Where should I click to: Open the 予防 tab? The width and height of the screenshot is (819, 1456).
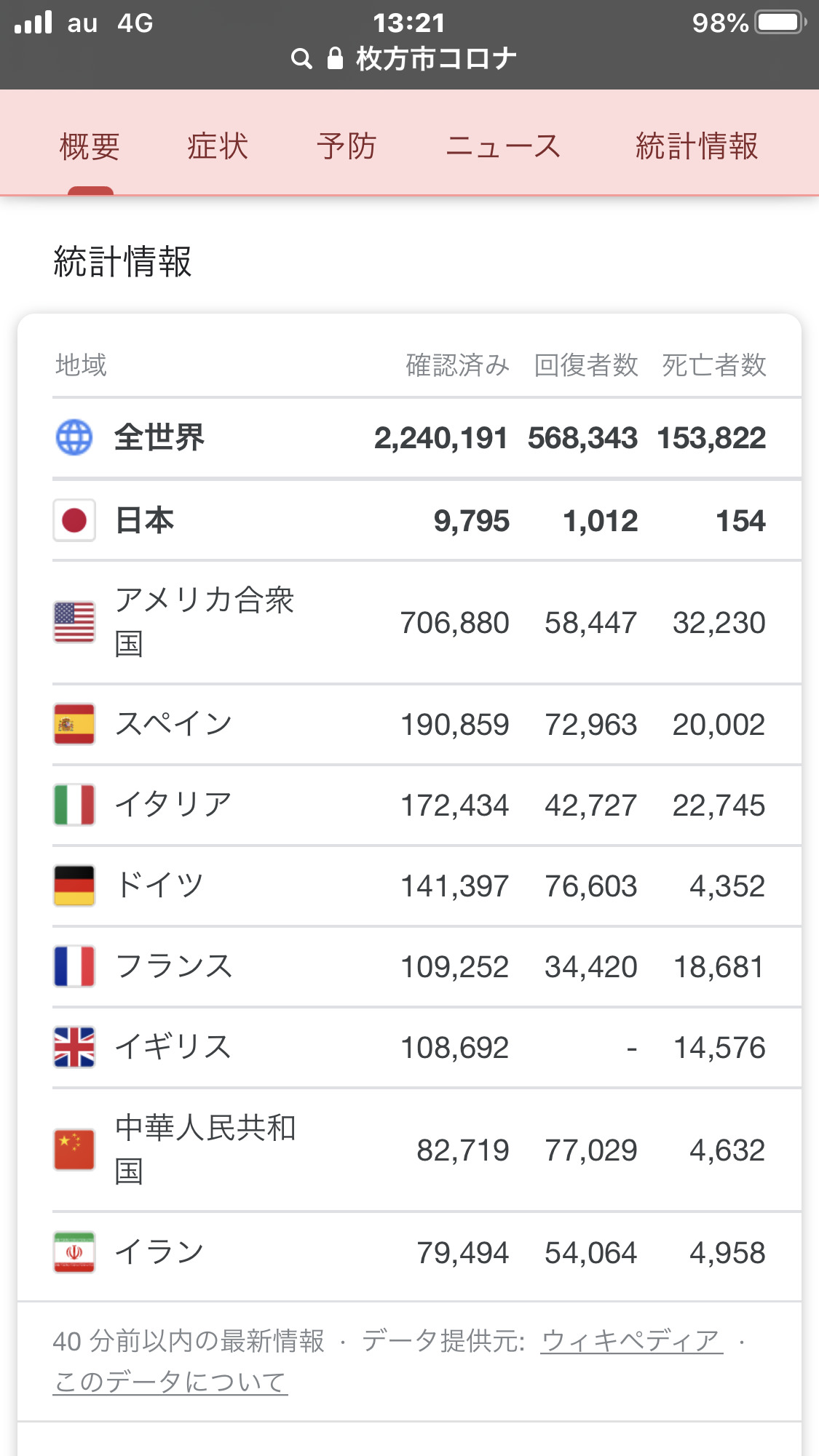point(347,146)
